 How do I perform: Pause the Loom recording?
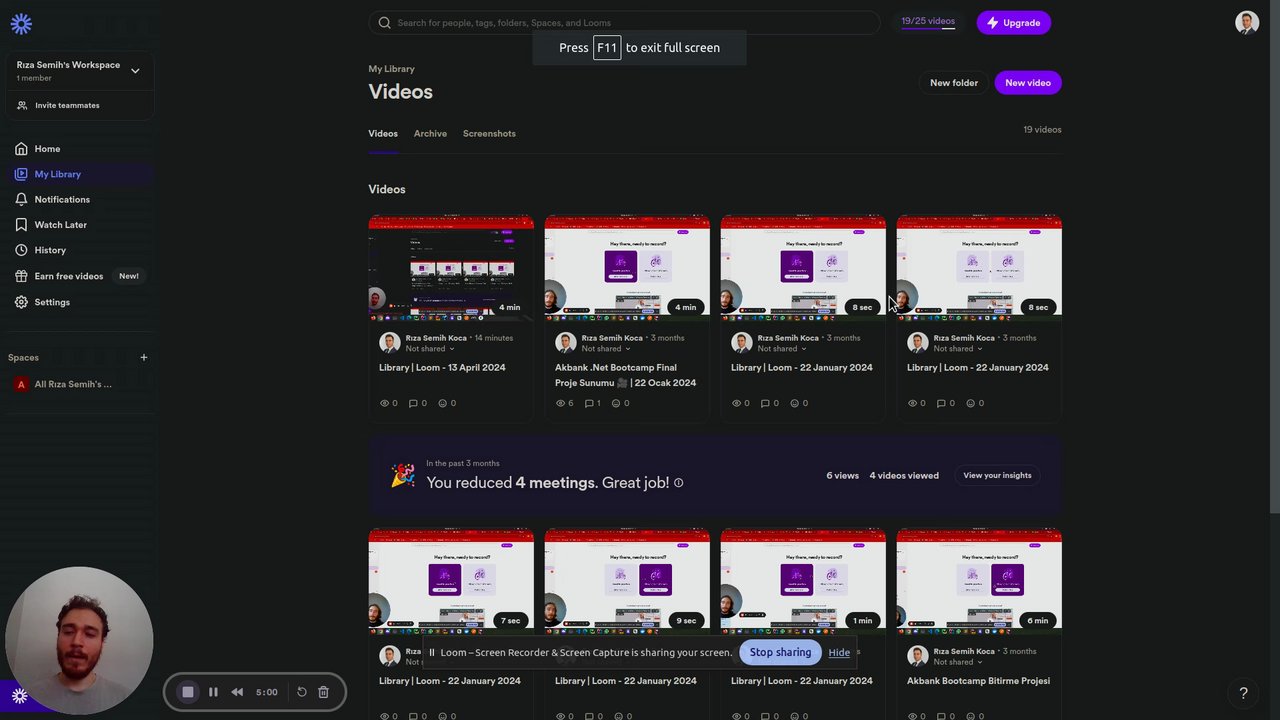213,692
